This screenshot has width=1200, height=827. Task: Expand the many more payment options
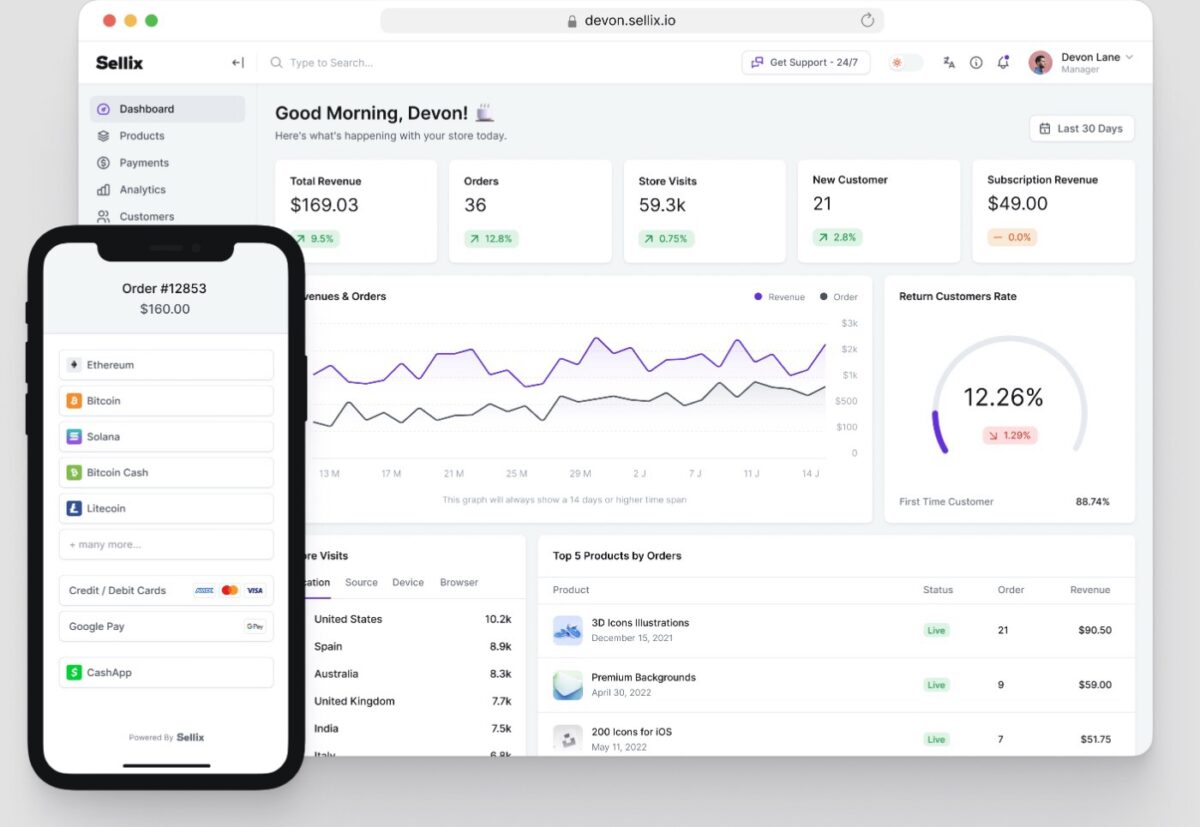[166, 543]
